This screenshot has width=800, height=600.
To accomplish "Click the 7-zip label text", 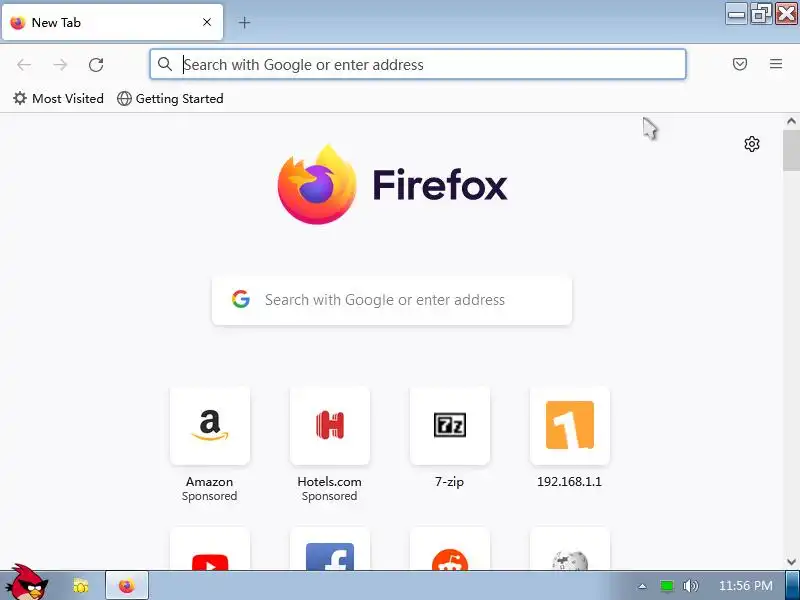I will coord(449,482).
